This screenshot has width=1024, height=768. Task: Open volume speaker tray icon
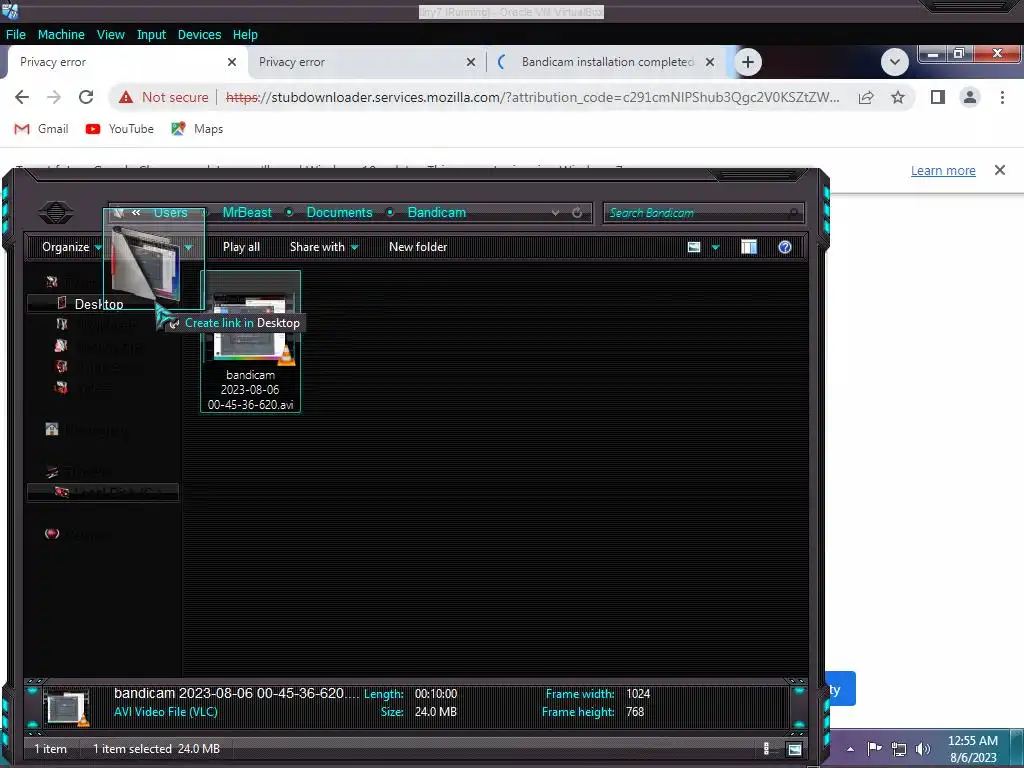click(923, 749)
